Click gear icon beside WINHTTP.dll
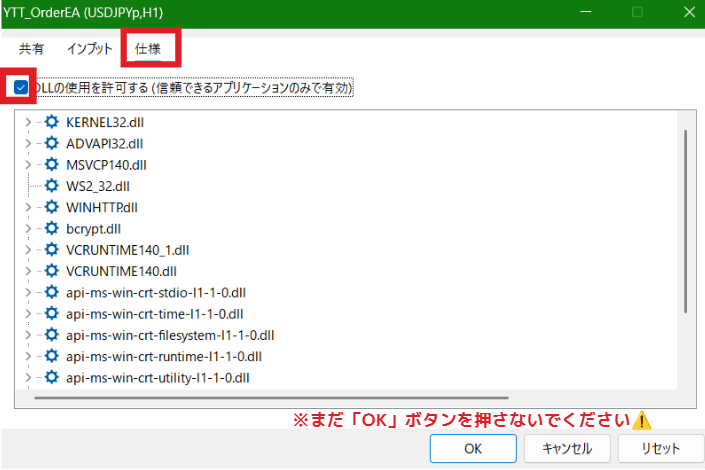 52,207
